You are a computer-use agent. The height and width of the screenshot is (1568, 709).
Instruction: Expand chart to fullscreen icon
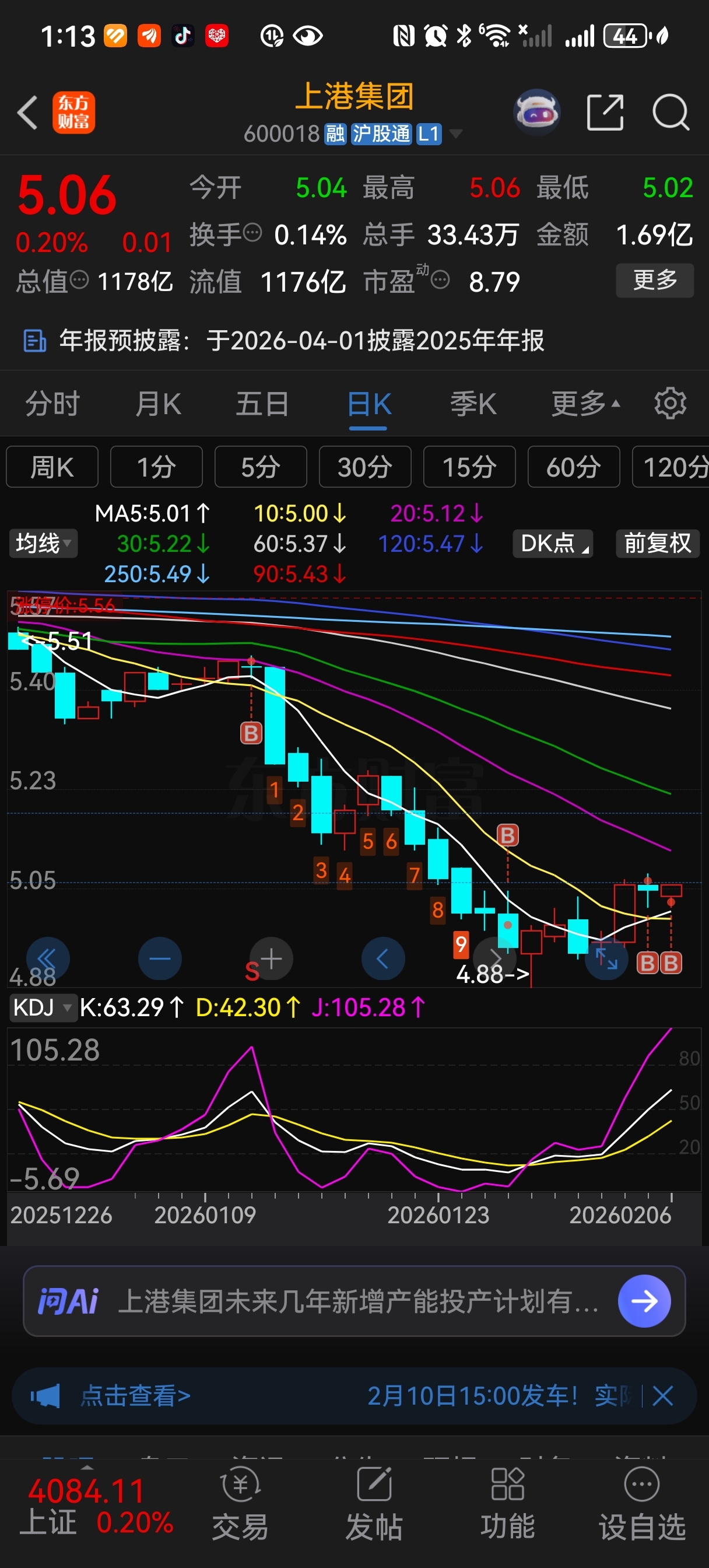(x=606, y=958)
